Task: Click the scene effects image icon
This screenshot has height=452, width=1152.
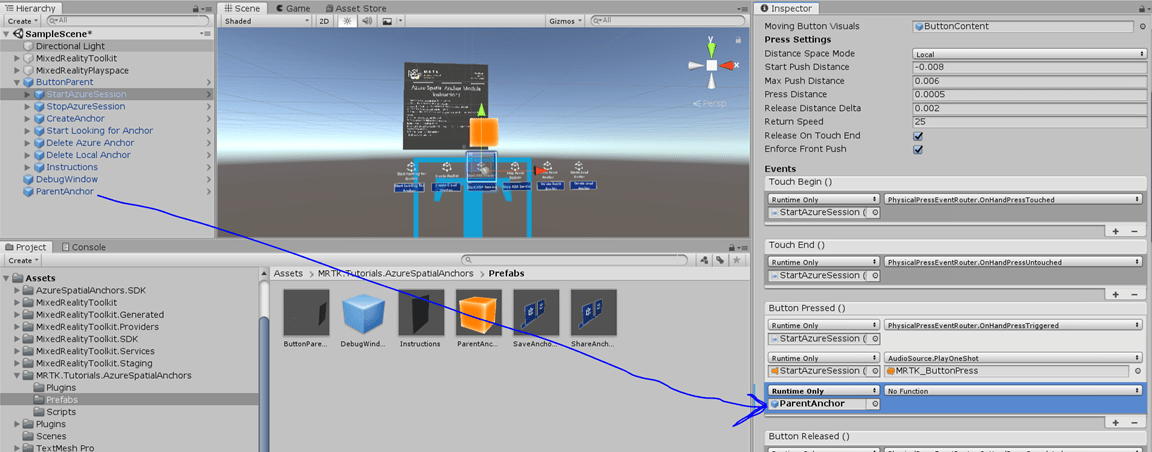Action: pyautogui.click(x=386, y=20)
